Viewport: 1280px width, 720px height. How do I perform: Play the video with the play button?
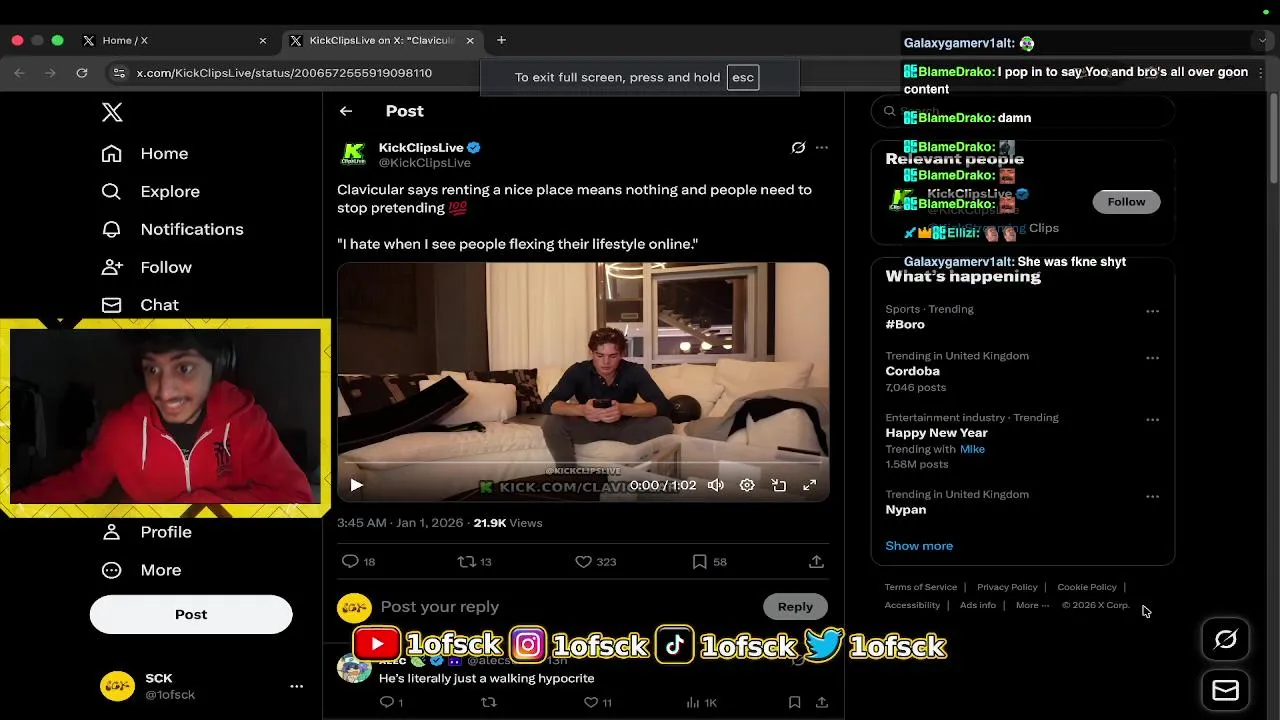(356, 485)
